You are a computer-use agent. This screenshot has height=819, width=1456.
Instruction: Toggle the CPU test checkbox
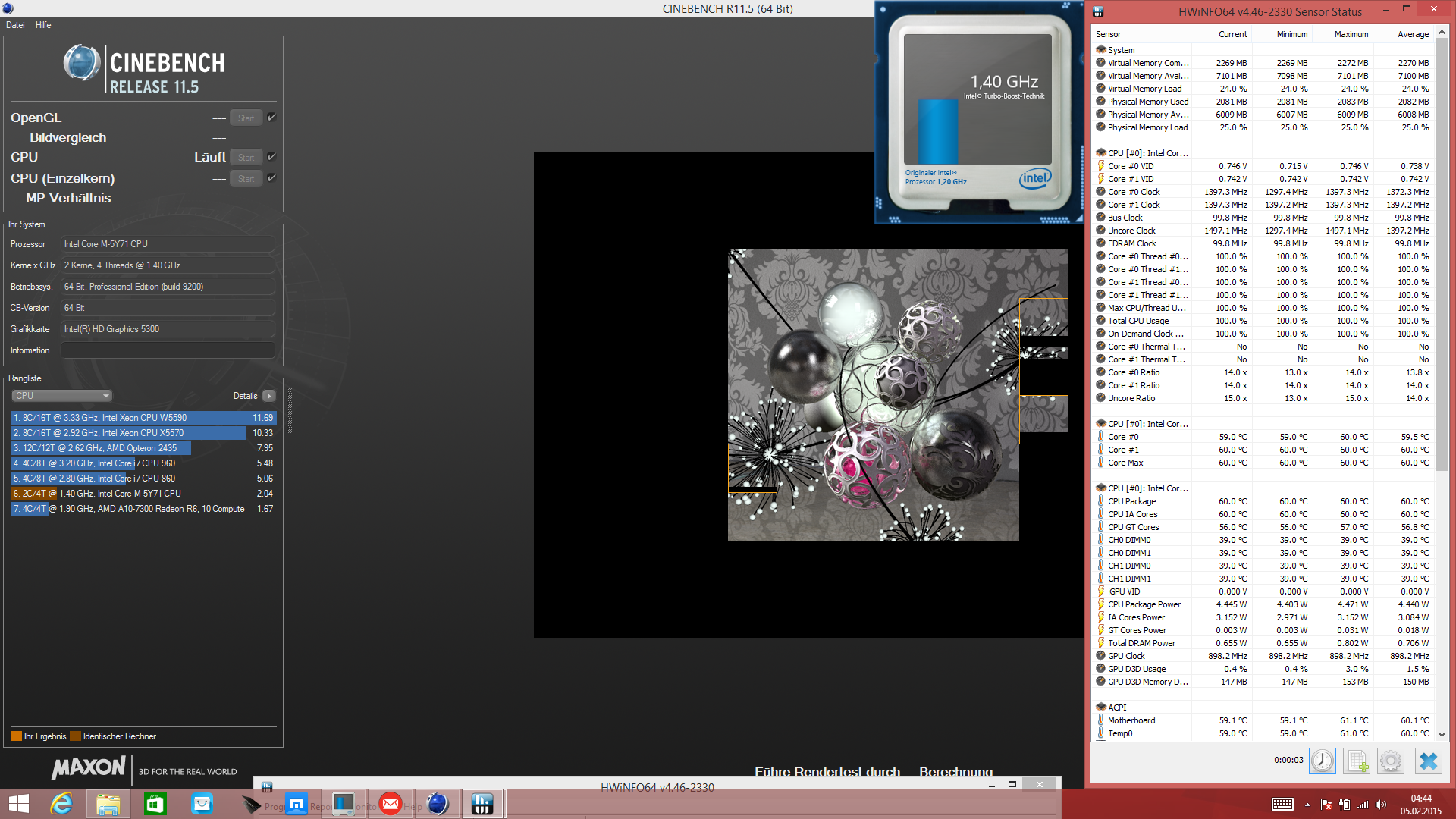[x=271, y=157]
